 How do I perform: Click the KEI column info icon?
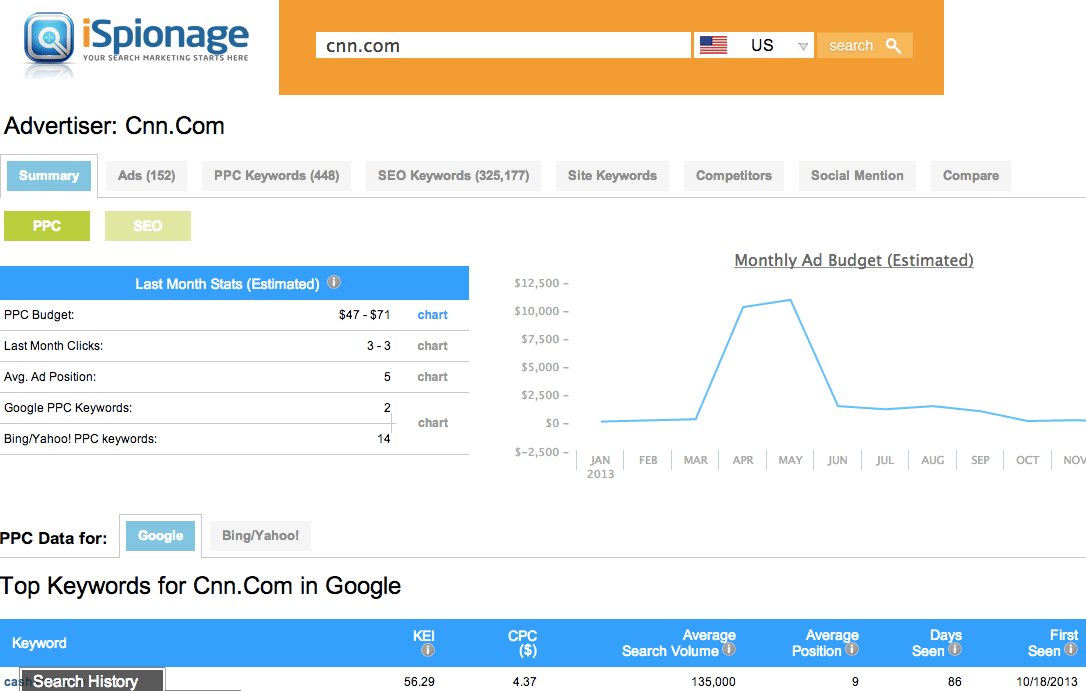pos(428,651)
